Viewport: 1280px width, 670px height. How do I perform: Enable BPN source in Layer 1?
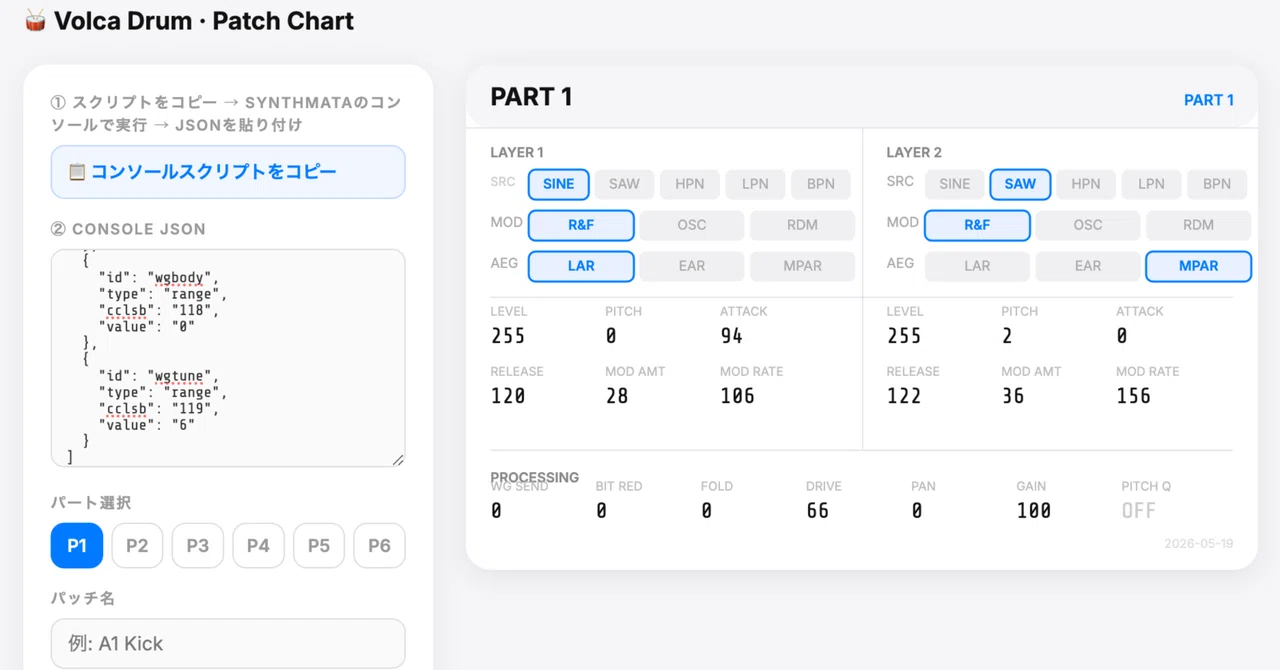(821, 184)
